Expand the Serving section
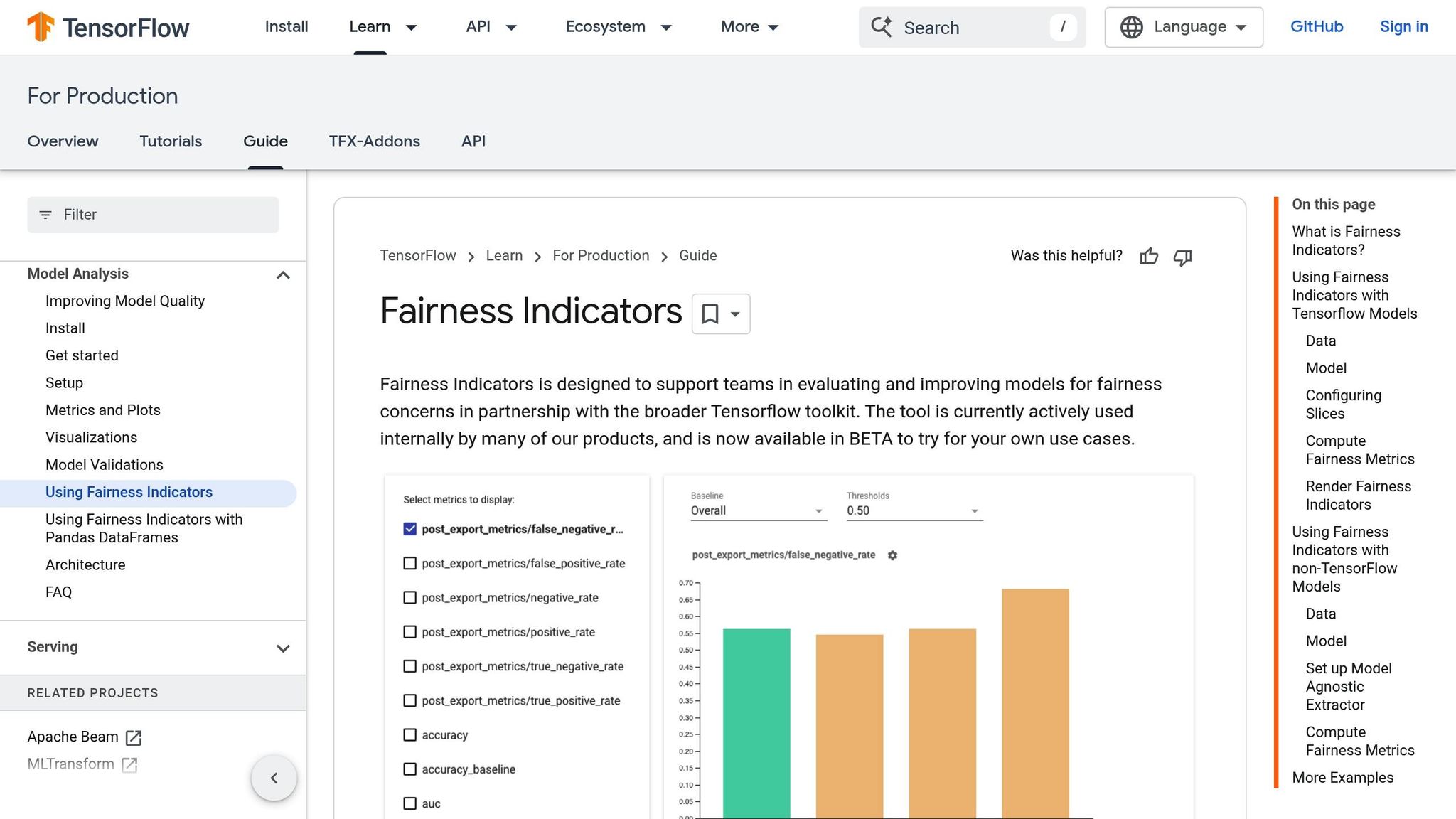This screenshot has height=819, width=1456. 283,648
